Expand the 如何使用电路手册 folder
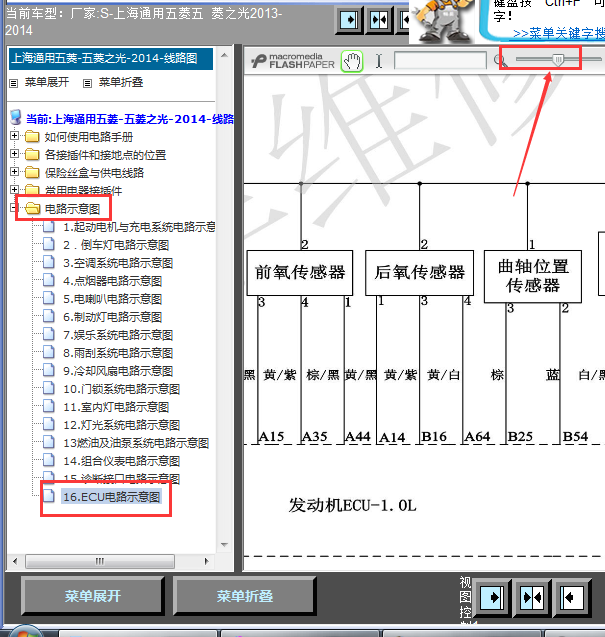The image size is (605, 637). (x=14, y=136)
